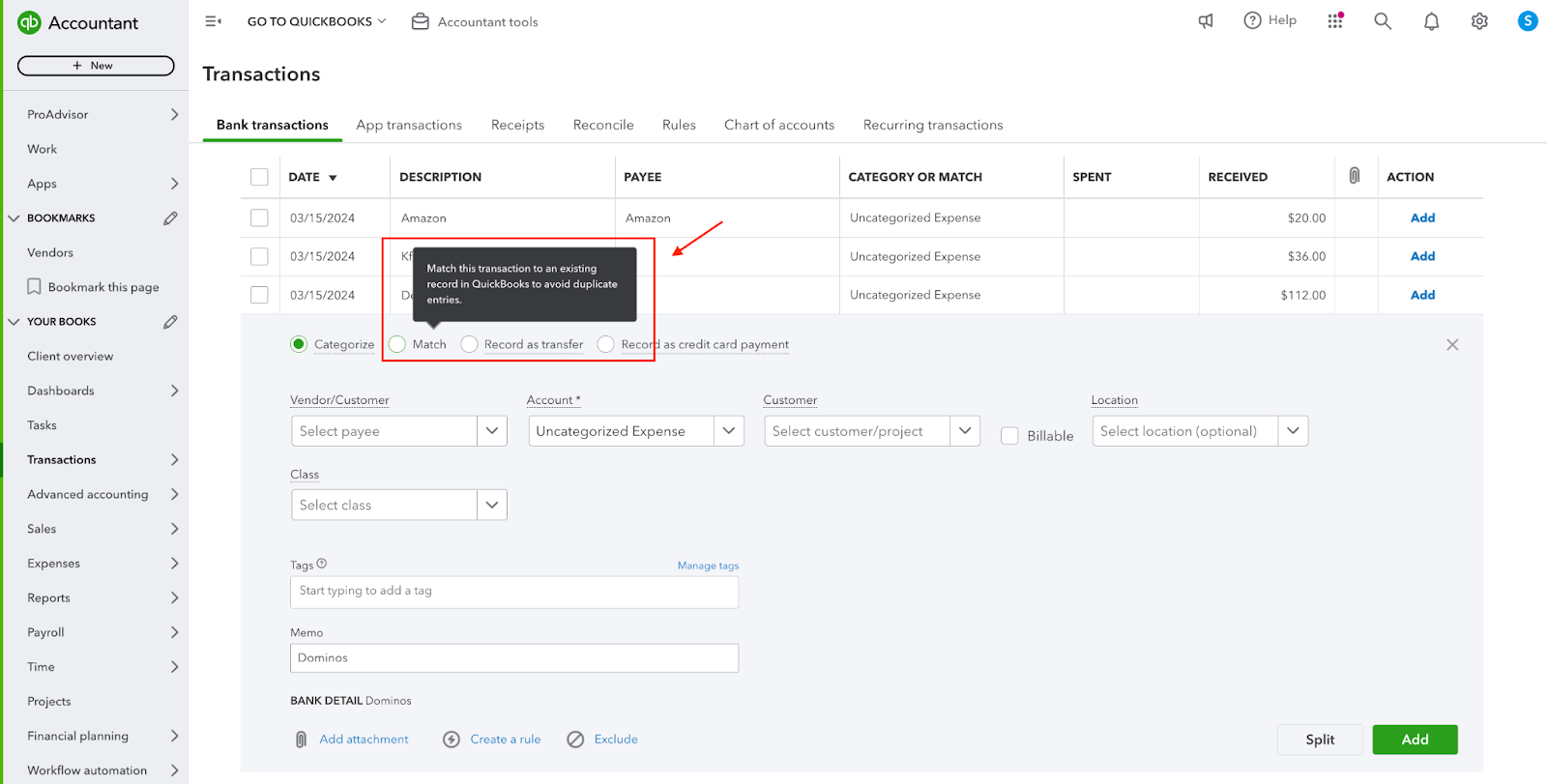Open the notifications bell
Viewport: 1547px width, 784px height.
point(1431,21)
